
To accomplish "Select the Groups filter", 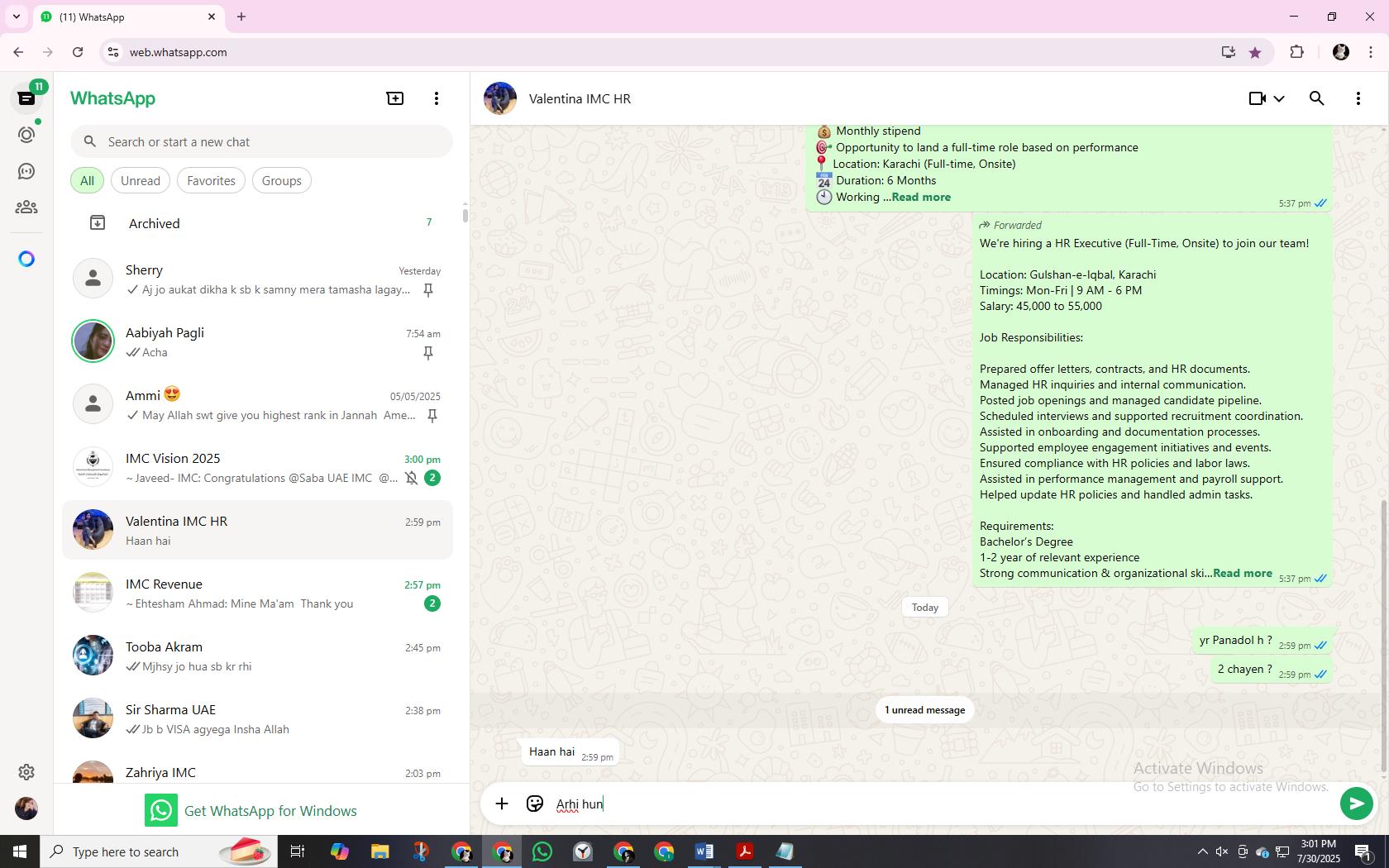I will tap(281, 181).
